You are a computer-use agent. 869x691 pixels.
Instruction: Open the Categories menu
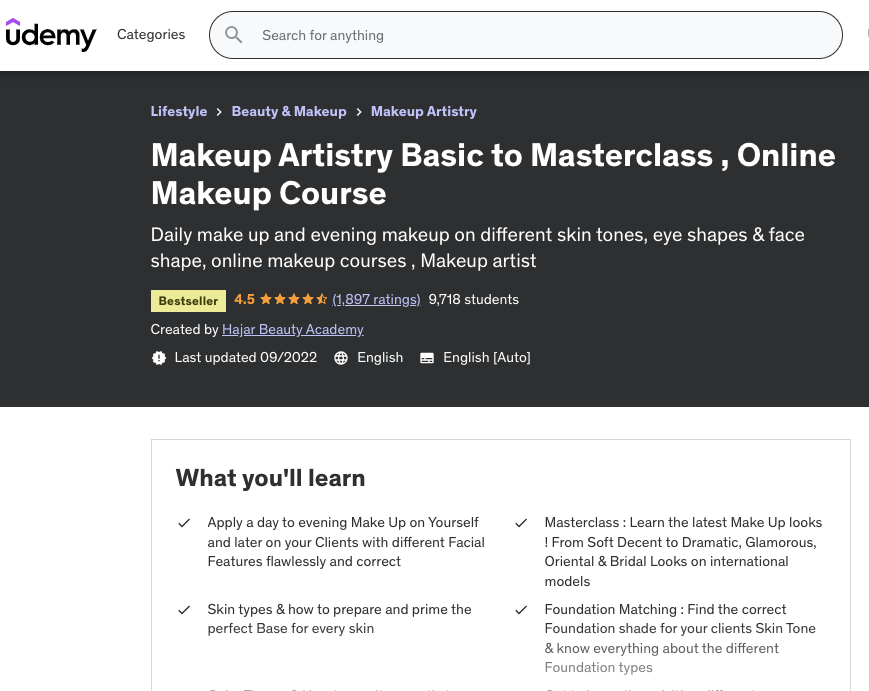click(x=151, y=35)
